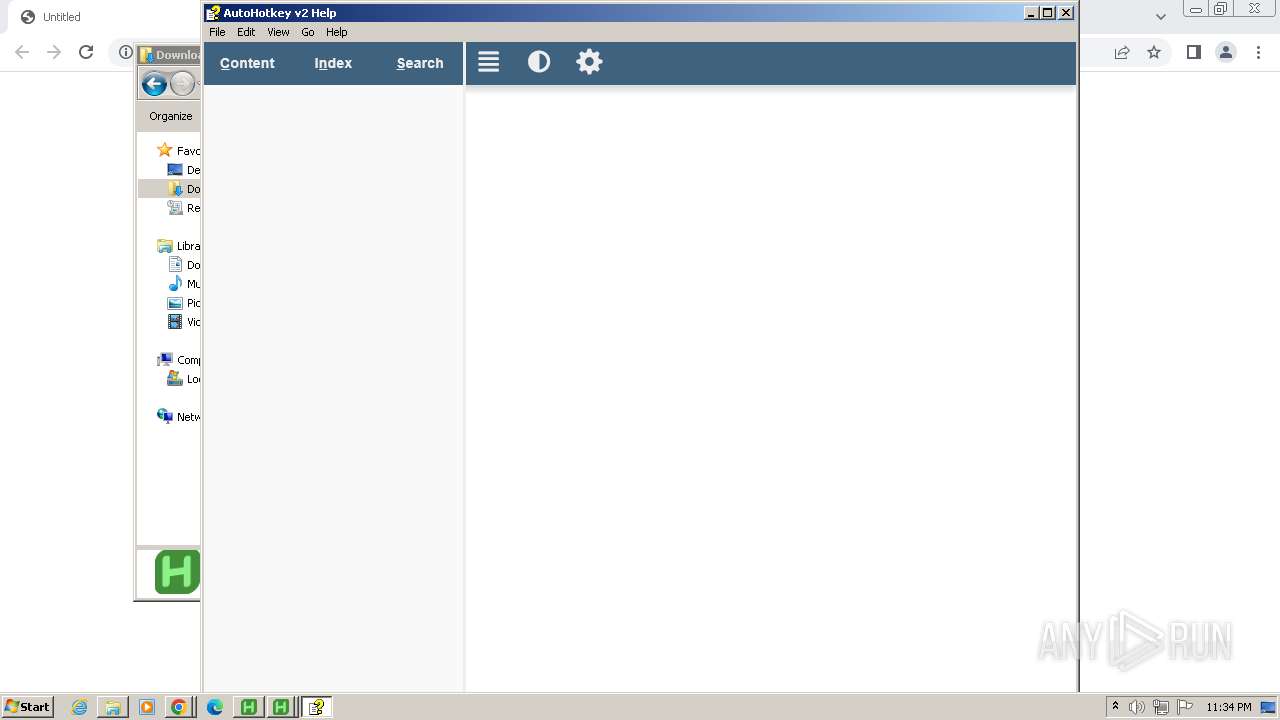Open network tray icon
Viewport: 1280px width, 720px height.
[1161, 707]
